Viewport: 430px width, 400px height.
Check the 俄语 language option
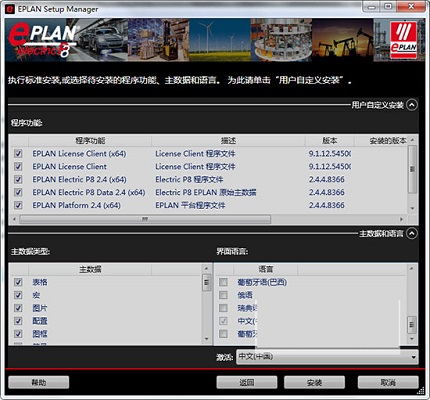(x=223, y=295)
